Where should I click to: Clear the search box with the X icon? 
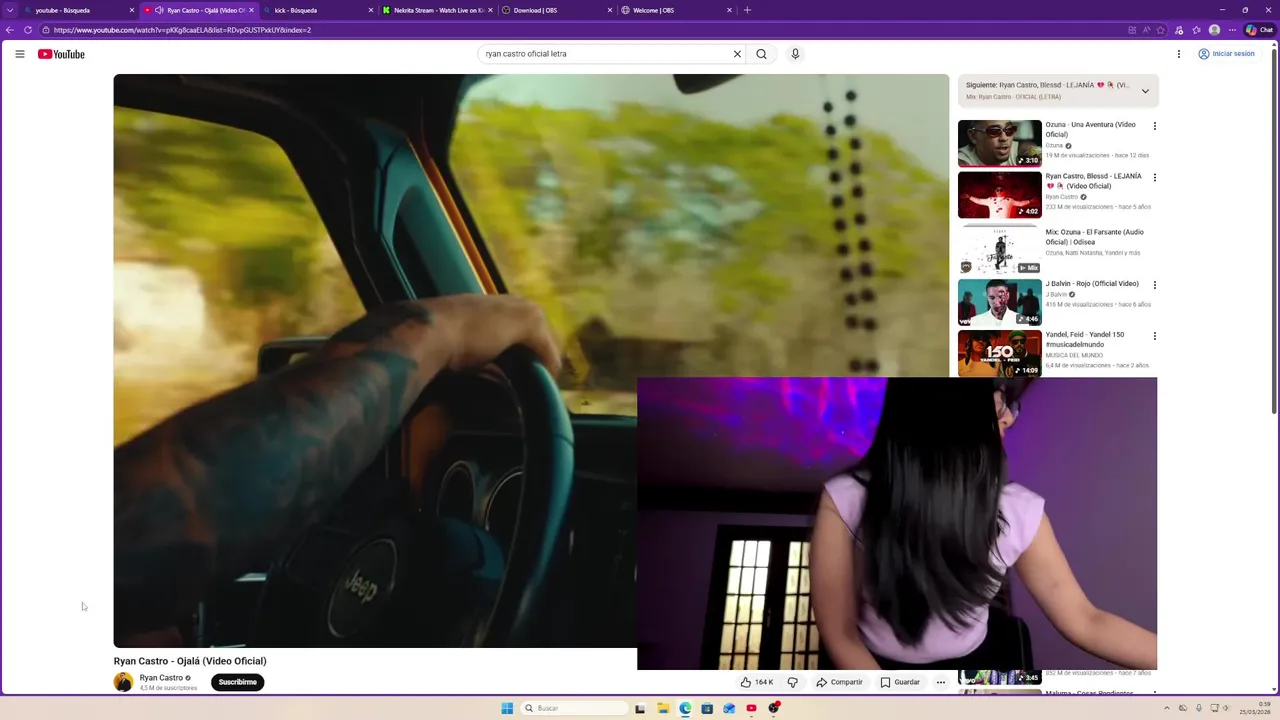pyautogui.click(x=737, y=54)
